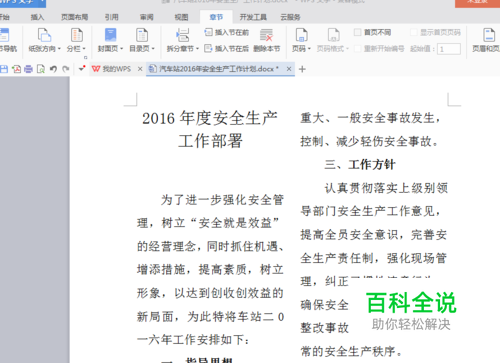The height and width of the screenshot is (363, 500).
Task: Close the 我的WPS tab
Action: point(140,69)
